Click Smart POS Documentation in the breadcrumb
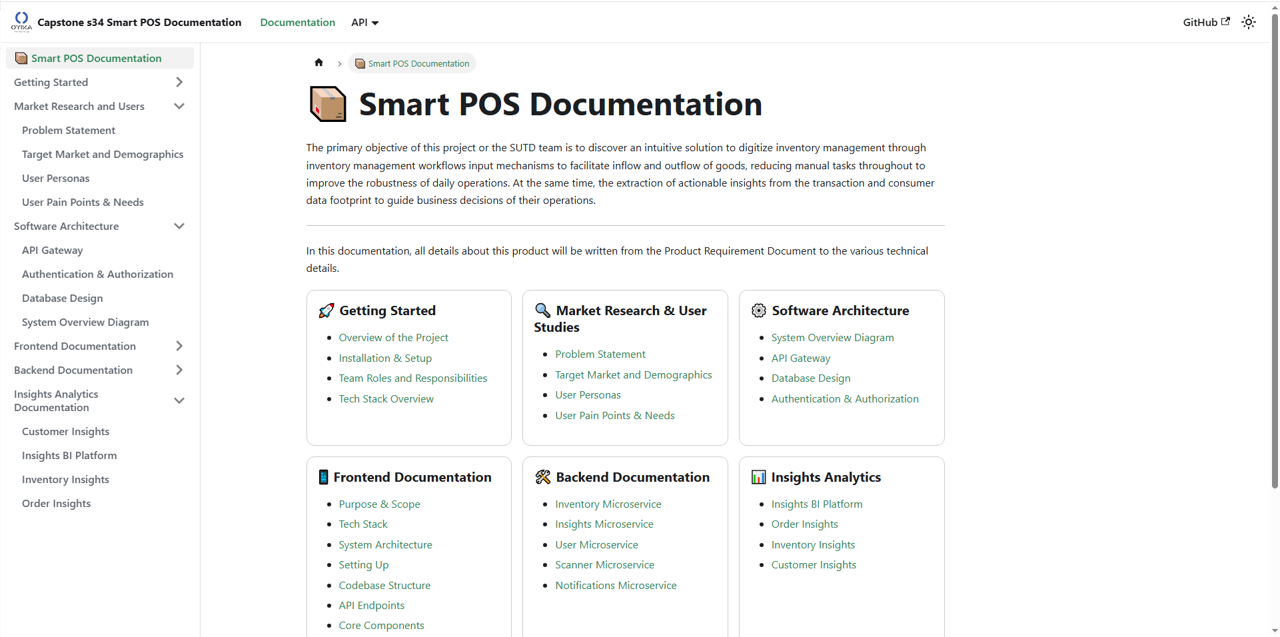 point(418,62)
